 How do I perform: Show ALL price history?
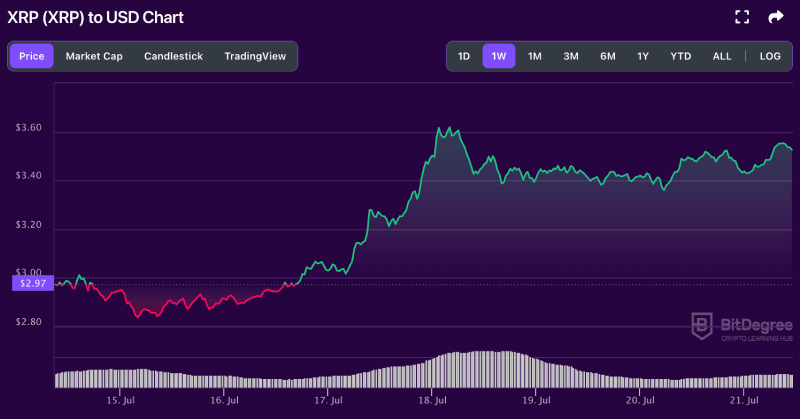[x=722, y=56]
